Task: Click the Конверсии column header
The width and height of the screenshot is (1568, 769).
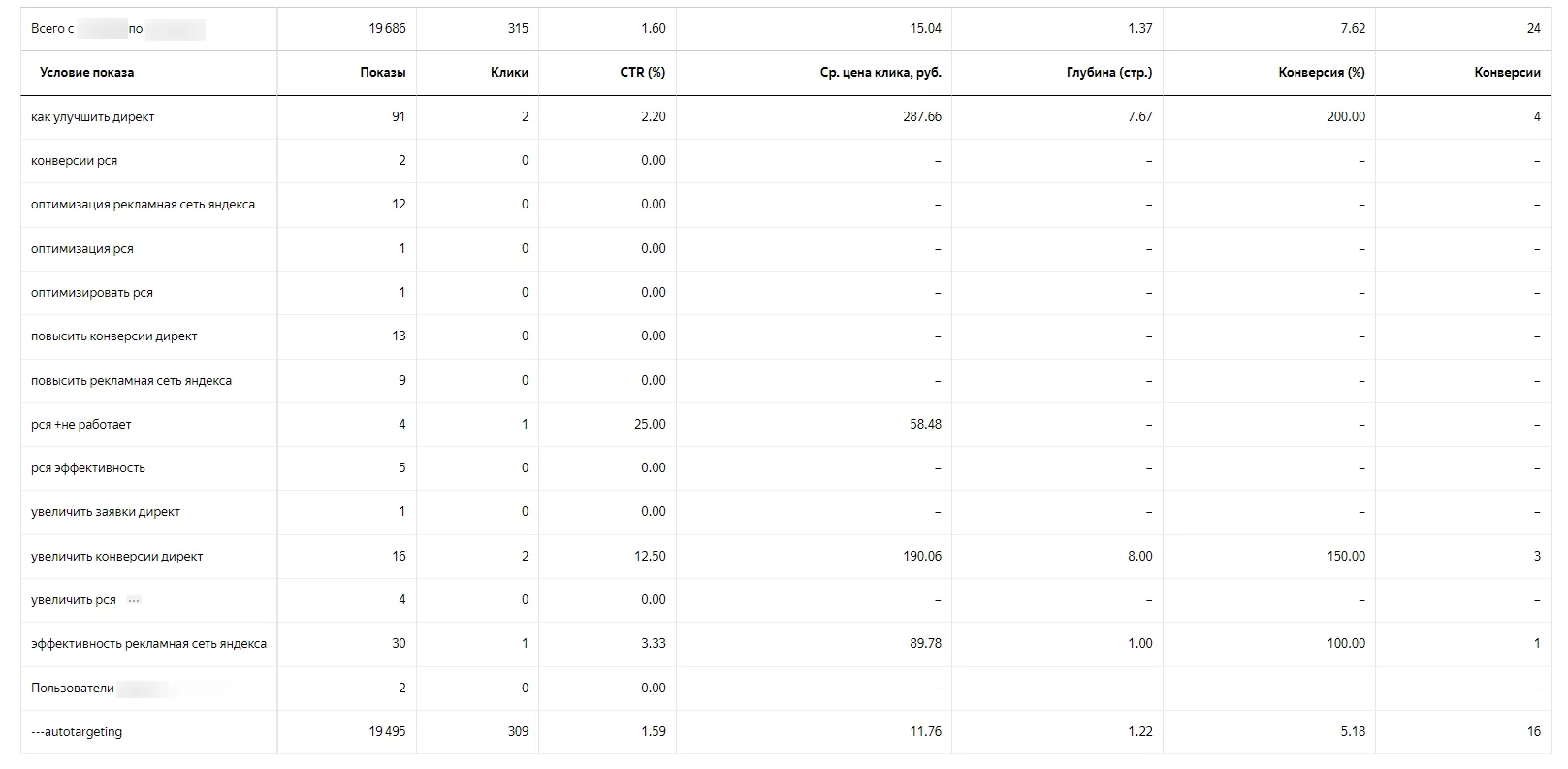Action: [x=1507, y=73]
